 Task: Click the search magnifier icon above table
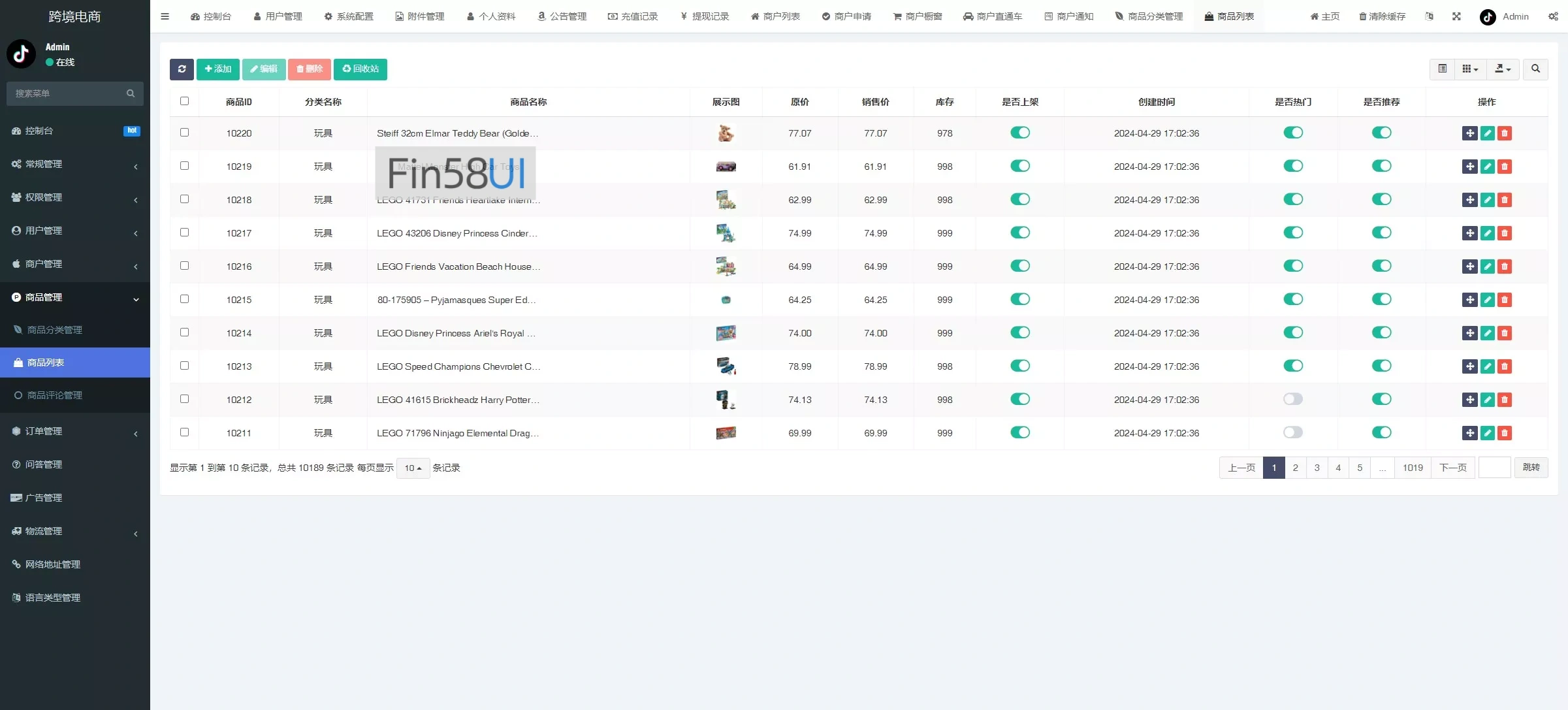click(1535, 69)
